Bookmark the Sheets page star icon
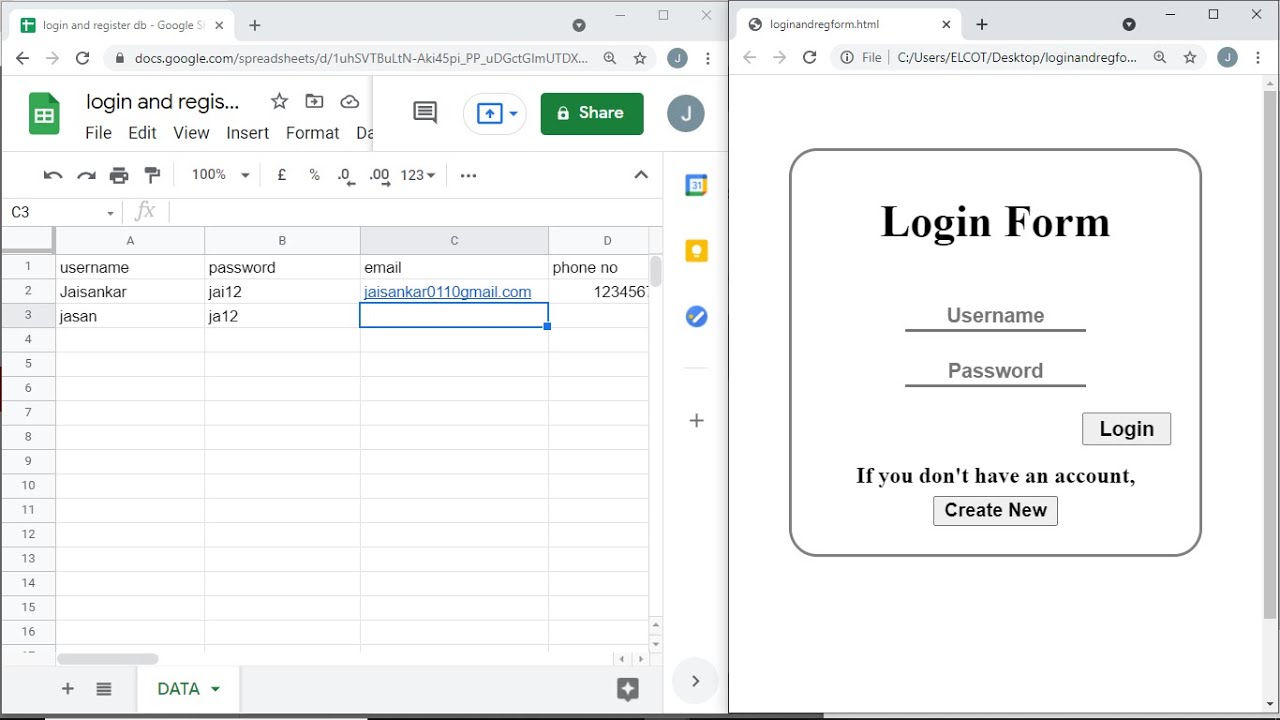The height and width of the screenshot is (720, 1280). 640,59
